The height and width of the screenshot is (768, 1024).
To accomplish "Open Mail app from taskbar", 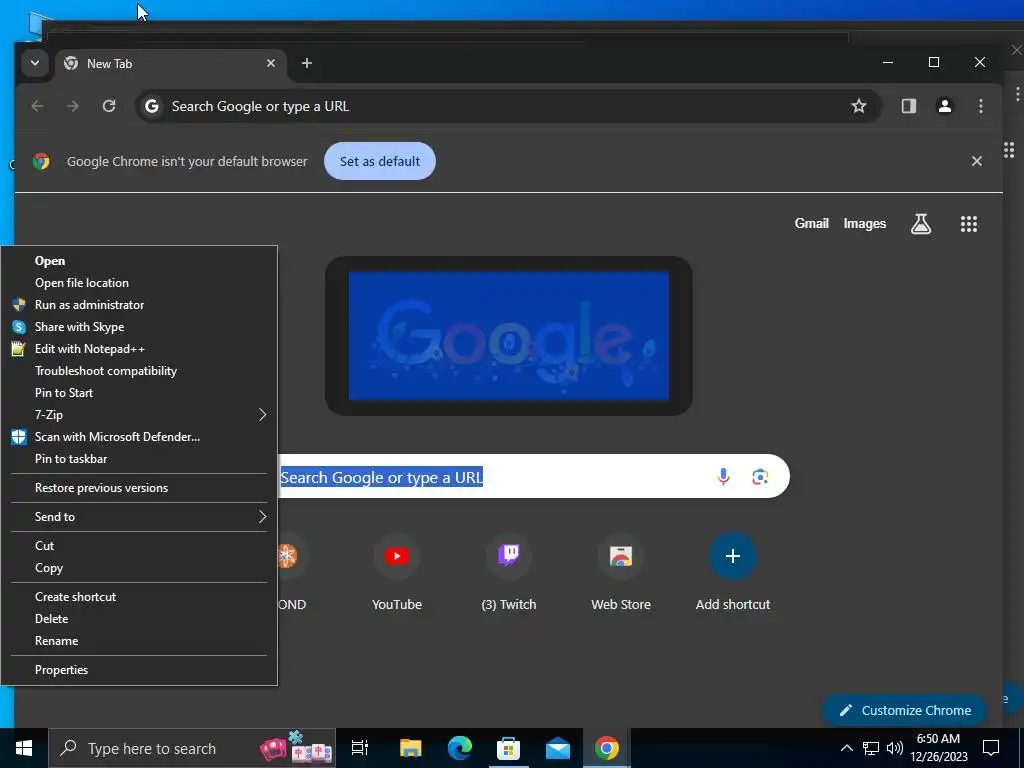I will click(558, 748).
